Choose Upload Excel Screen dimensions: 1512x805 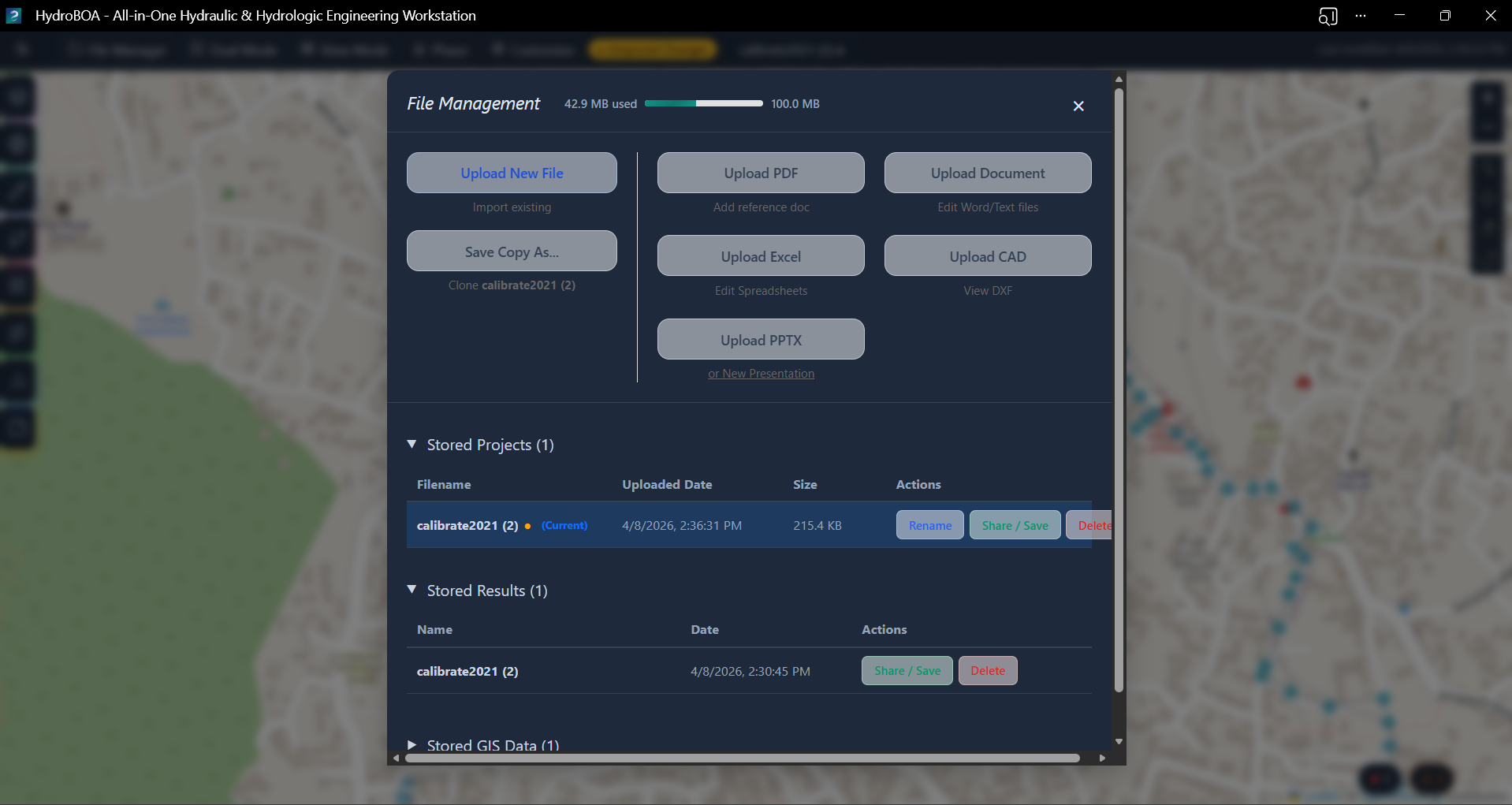click(761, 256)
